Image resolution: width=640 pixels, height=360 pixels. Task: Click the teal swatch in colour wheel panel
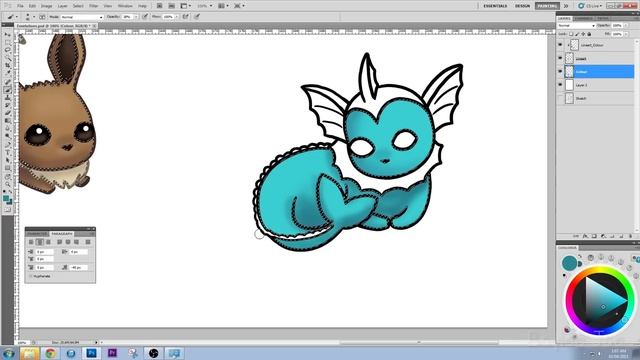click(569, 263)
